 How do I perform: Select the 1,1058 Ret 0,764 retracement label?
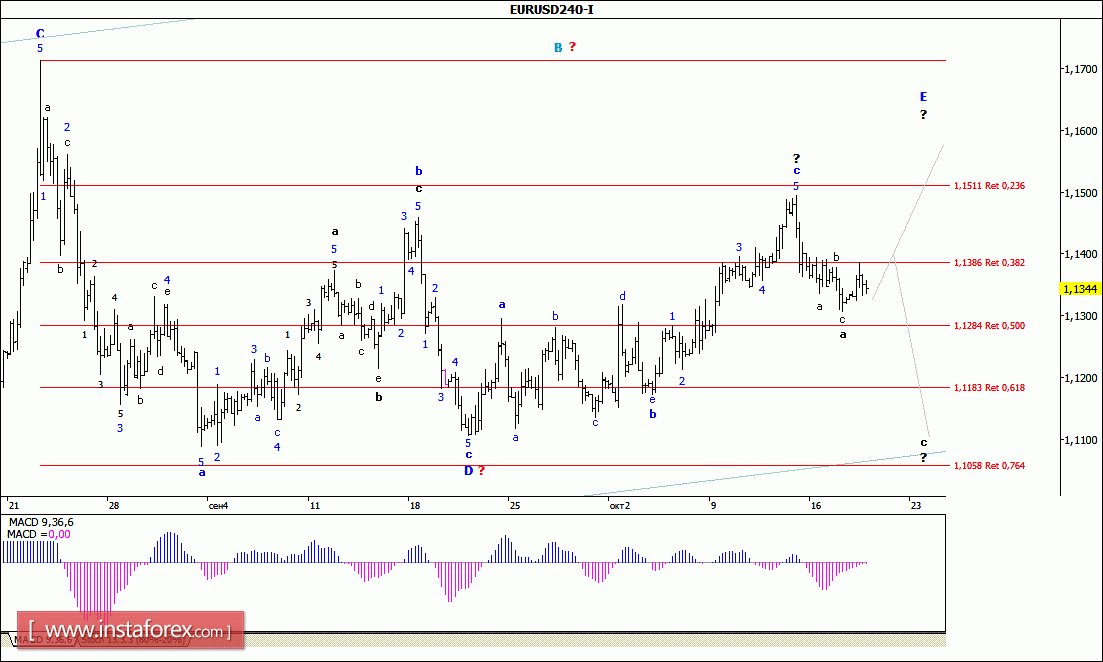pos(989,465)
